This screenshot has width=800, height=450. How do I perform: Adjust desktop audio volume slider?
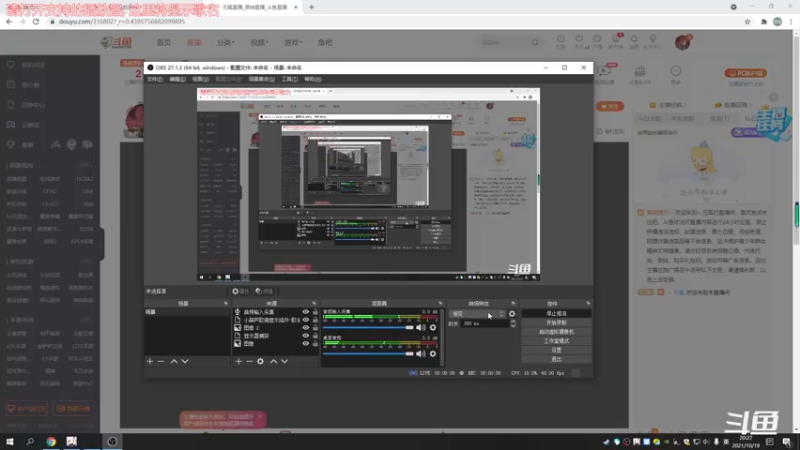click(x=368, y=354)
